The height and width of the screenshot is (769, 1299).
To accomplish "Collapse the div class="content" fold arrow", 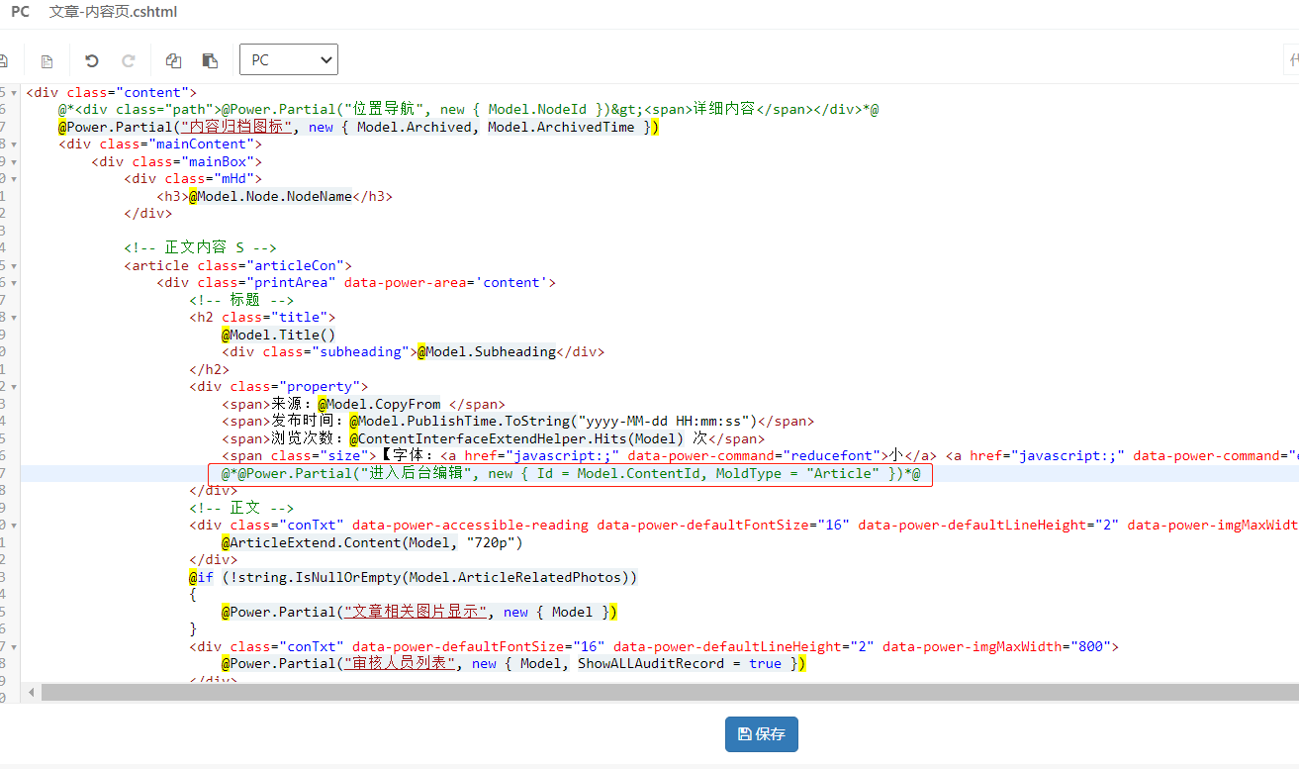I will (13, 93).
